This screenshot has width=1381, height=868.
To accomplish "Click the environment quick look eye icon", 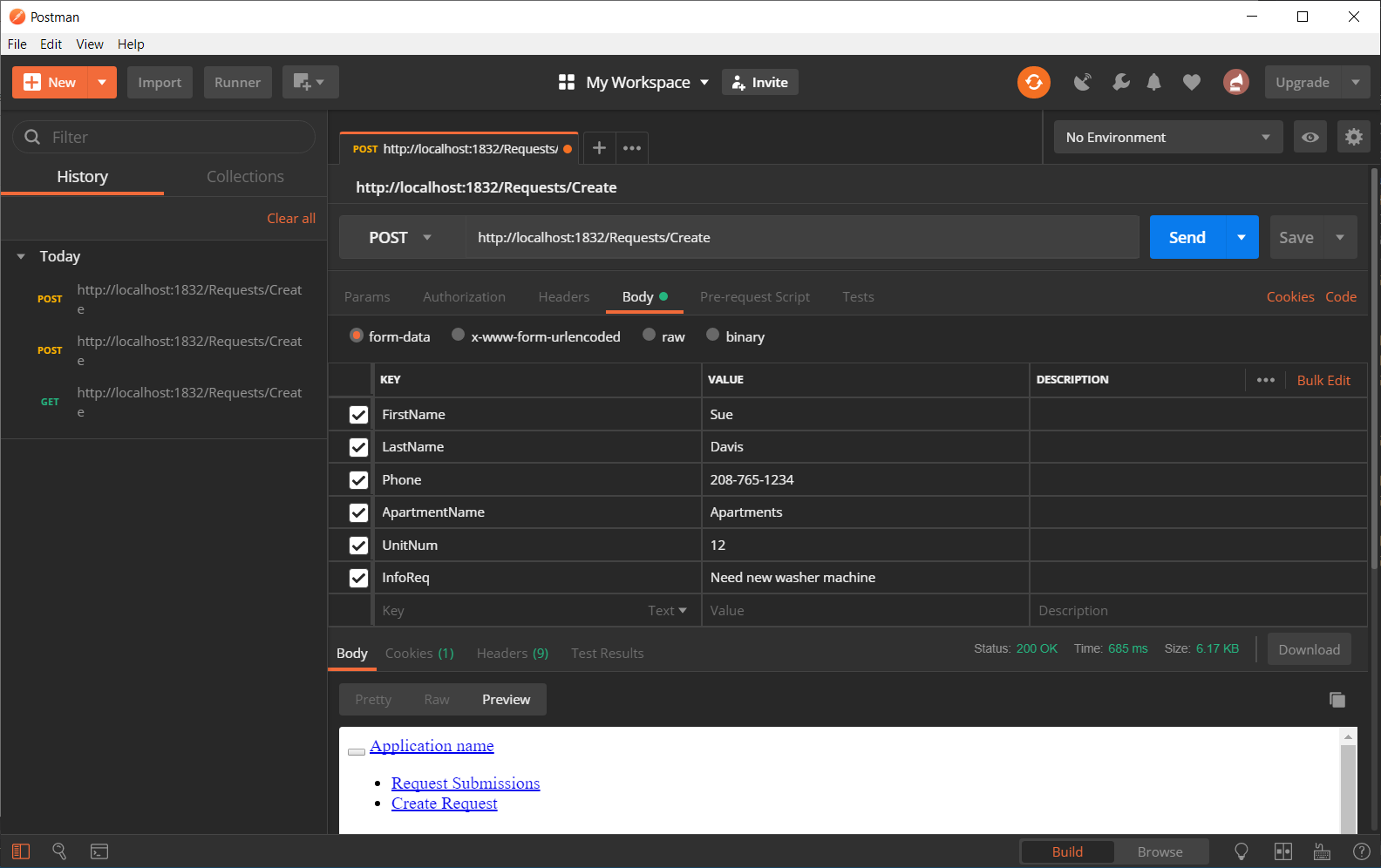I will tap(1310, 137).
